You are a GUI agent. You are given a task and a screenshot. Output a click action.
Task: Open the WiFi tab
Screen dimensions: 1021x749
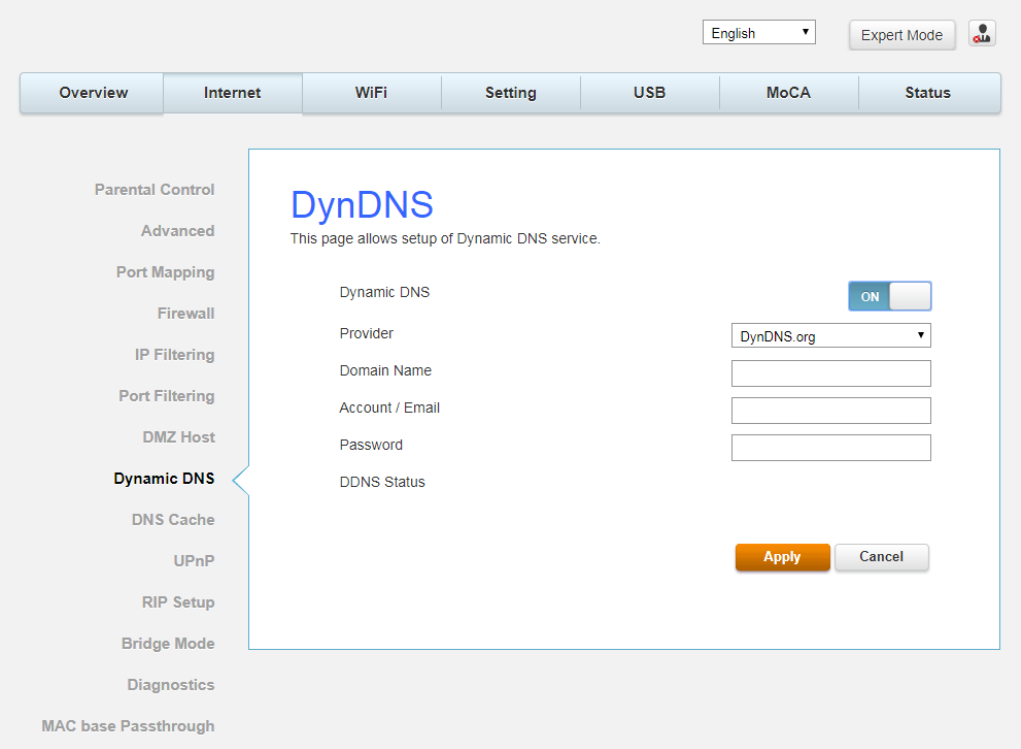click(371, 92)
